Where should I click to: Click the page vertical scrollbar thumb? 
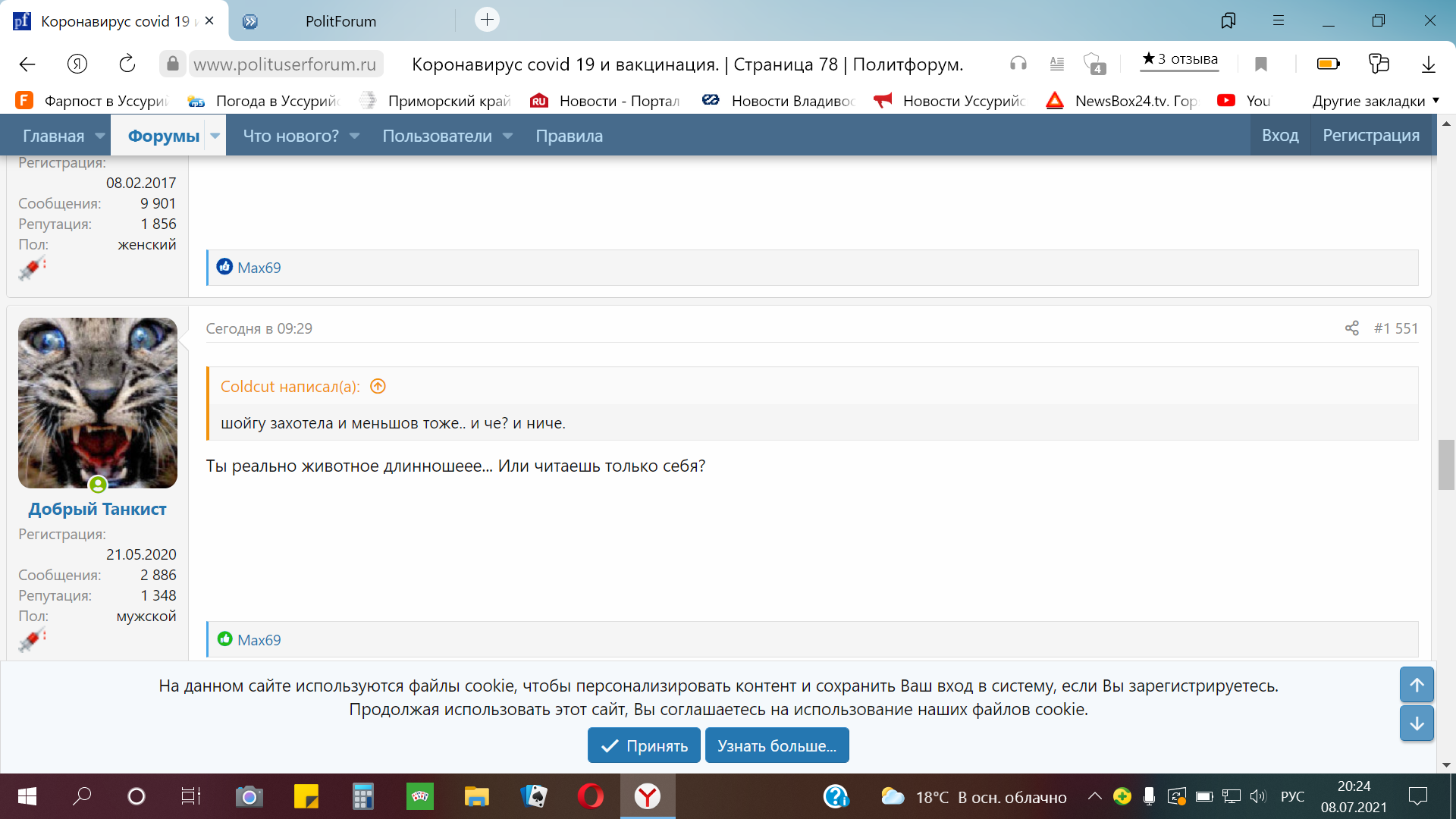1445,464
